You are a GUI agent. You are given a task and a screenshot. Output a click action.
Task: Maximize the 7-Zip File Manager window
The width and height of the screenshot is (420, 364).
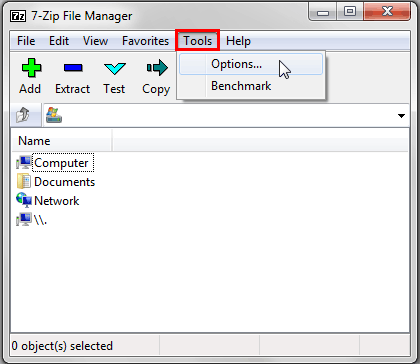pos(350,12)
